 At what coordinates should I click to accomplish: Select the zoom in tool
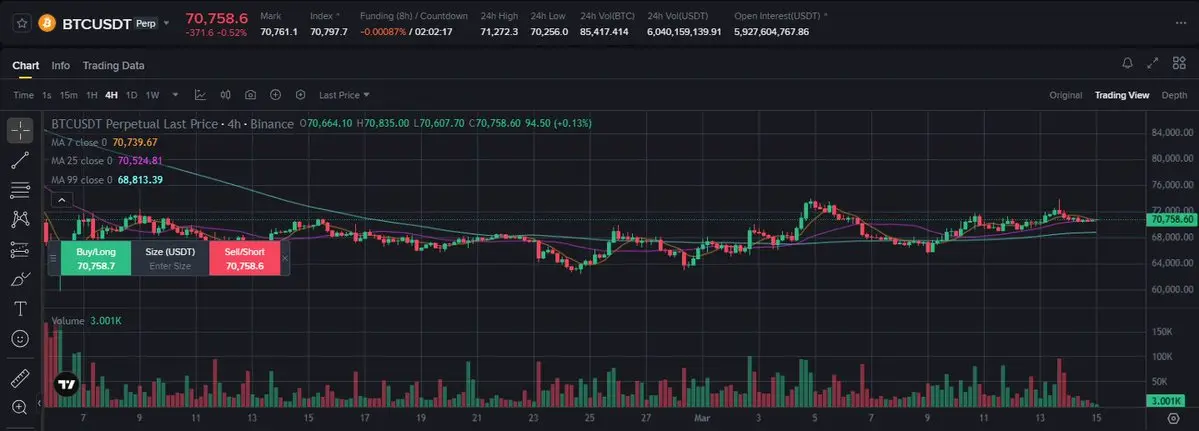click(21, 407)
